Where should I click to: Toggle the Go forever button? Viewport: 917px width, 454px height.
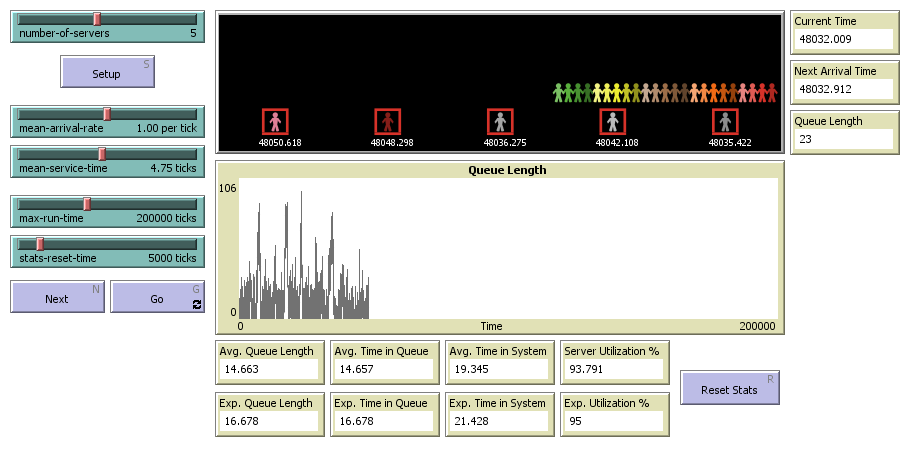click(157, 298)
